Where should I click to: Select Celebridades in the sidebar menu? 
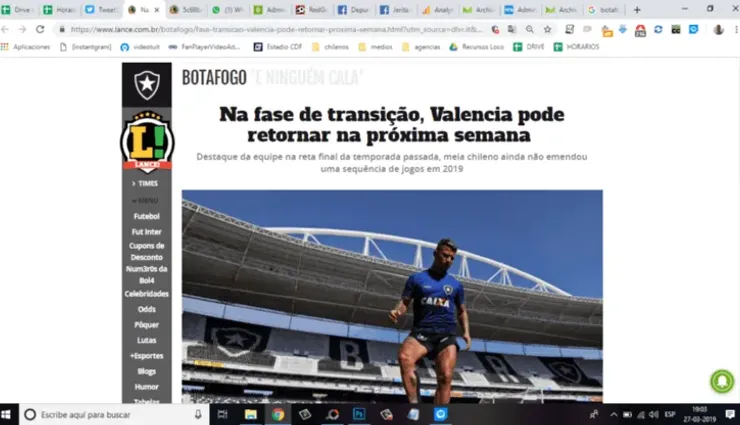(x=146, y=293)
